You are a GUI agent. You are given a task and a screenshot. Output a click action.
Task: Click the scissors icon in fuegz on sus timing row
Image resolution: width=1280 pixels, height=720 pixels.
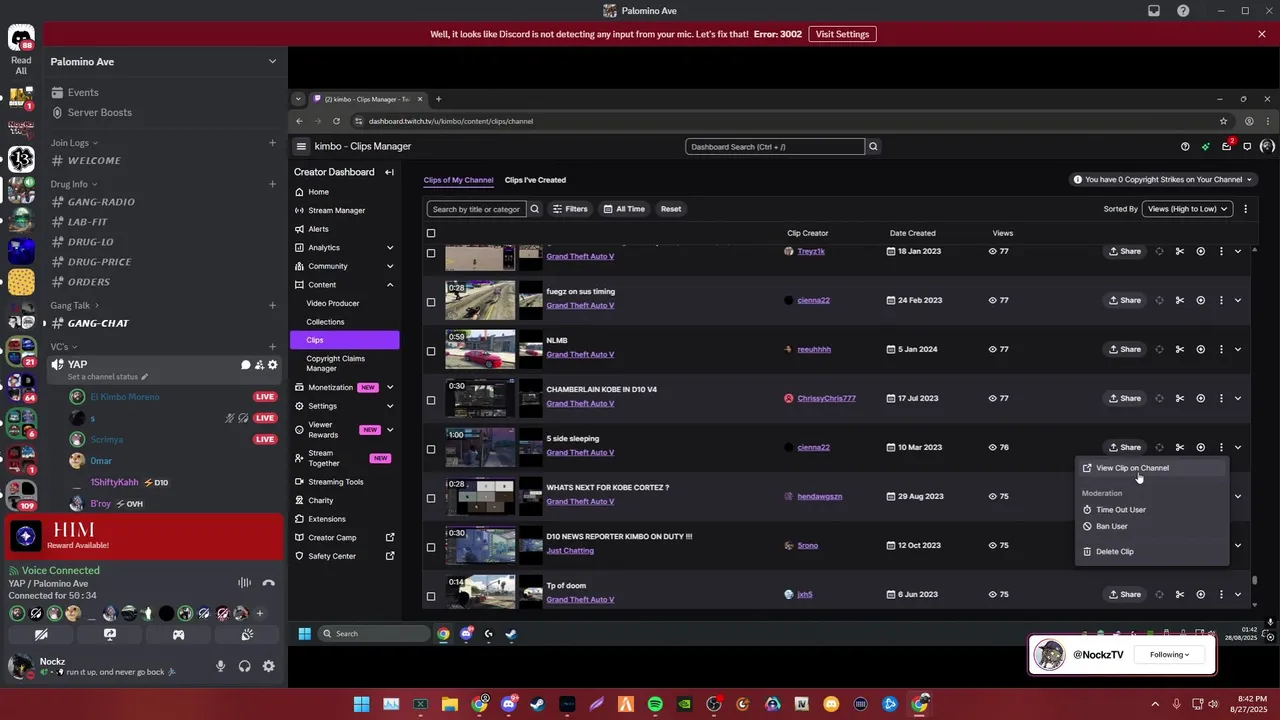tap(1180, 300)
